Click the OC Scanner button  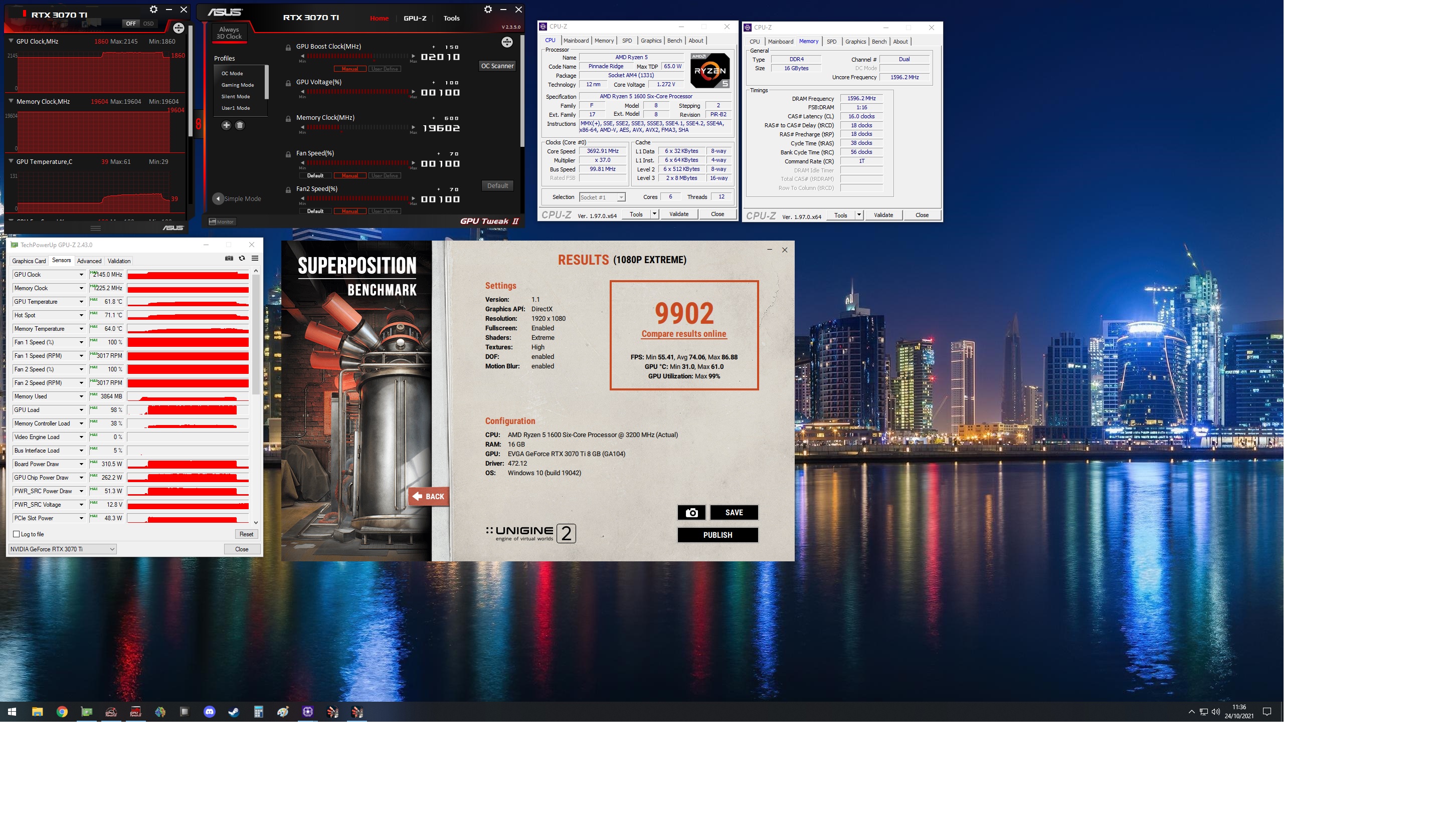(x=497, y=66)
